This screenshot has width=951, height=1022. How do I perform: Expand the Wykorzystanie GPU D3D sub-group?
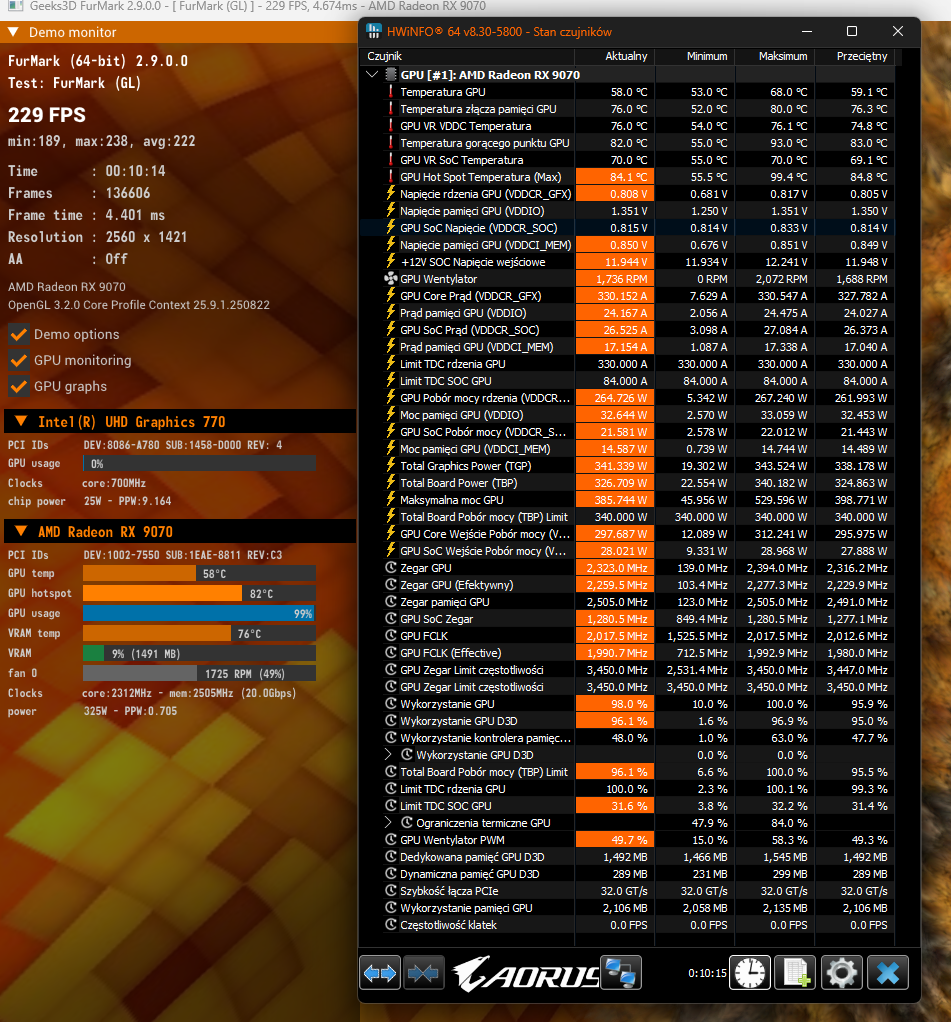(x=388, y=754)
